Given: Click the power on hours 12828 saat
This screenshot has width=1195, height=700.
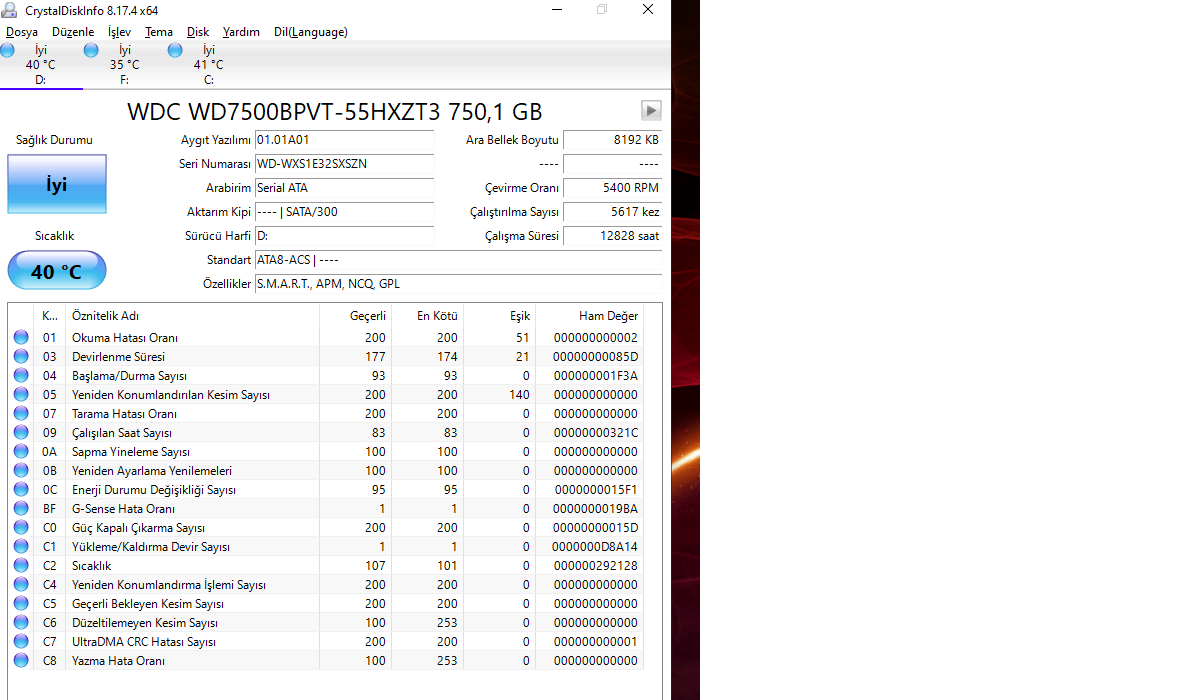Looking at the screenshot, I should coord(613,236).
